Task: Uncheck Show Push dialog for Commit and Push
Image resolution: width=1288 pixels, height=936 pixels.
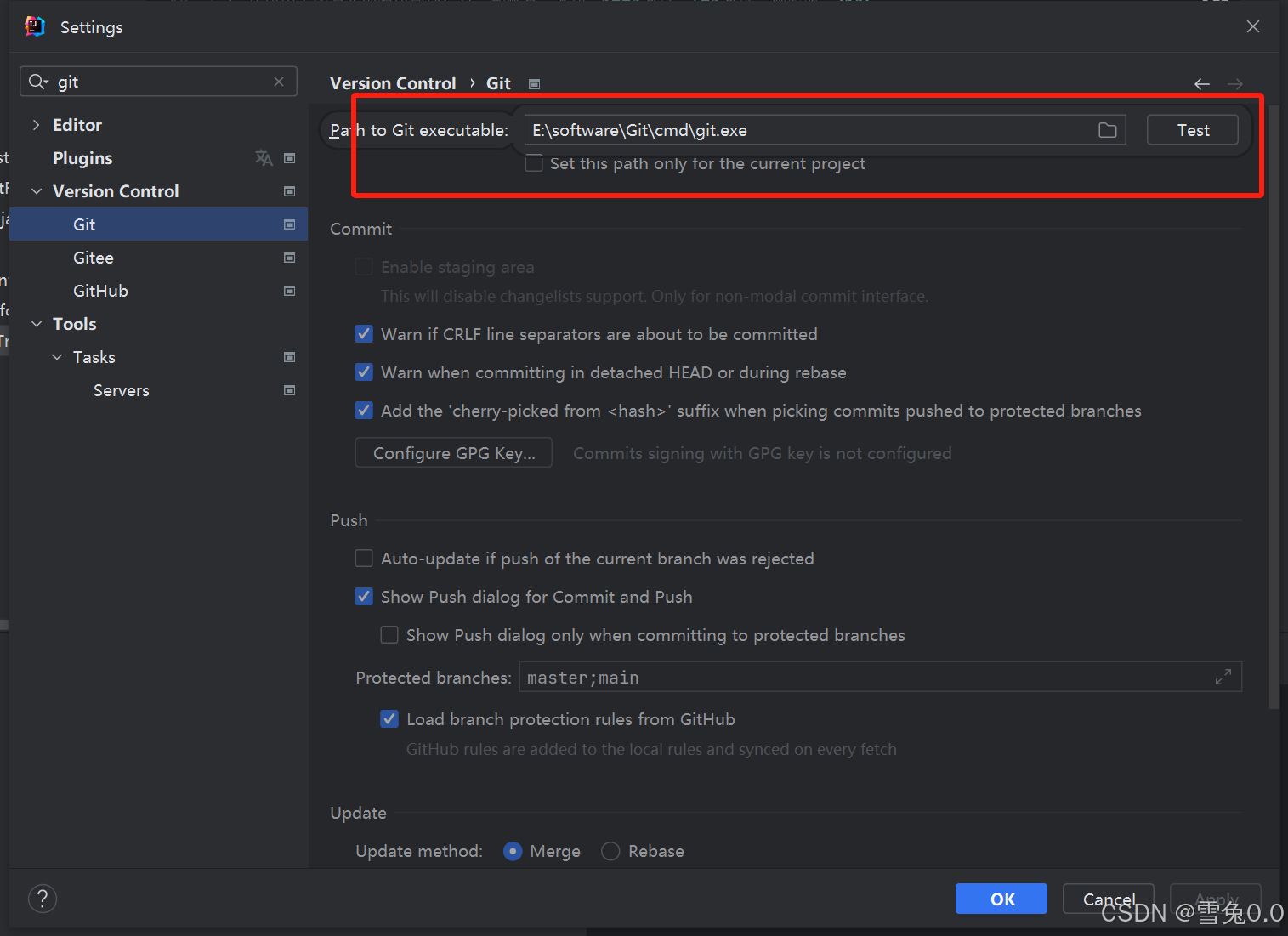Action: coord(364,597)
